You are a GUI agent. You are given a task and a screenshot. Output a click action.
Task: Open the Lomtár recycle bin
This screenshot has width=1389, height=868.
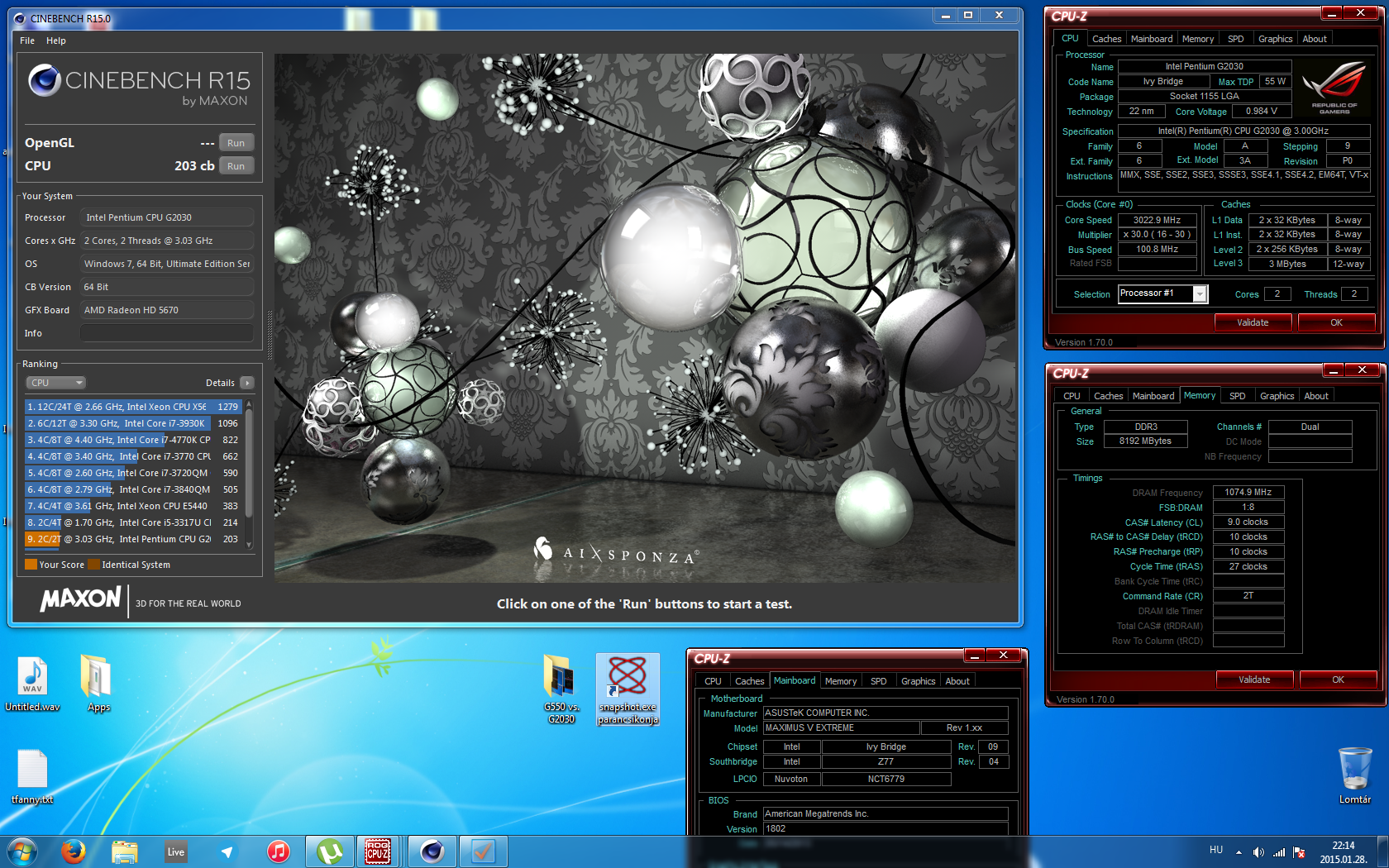1355,775
